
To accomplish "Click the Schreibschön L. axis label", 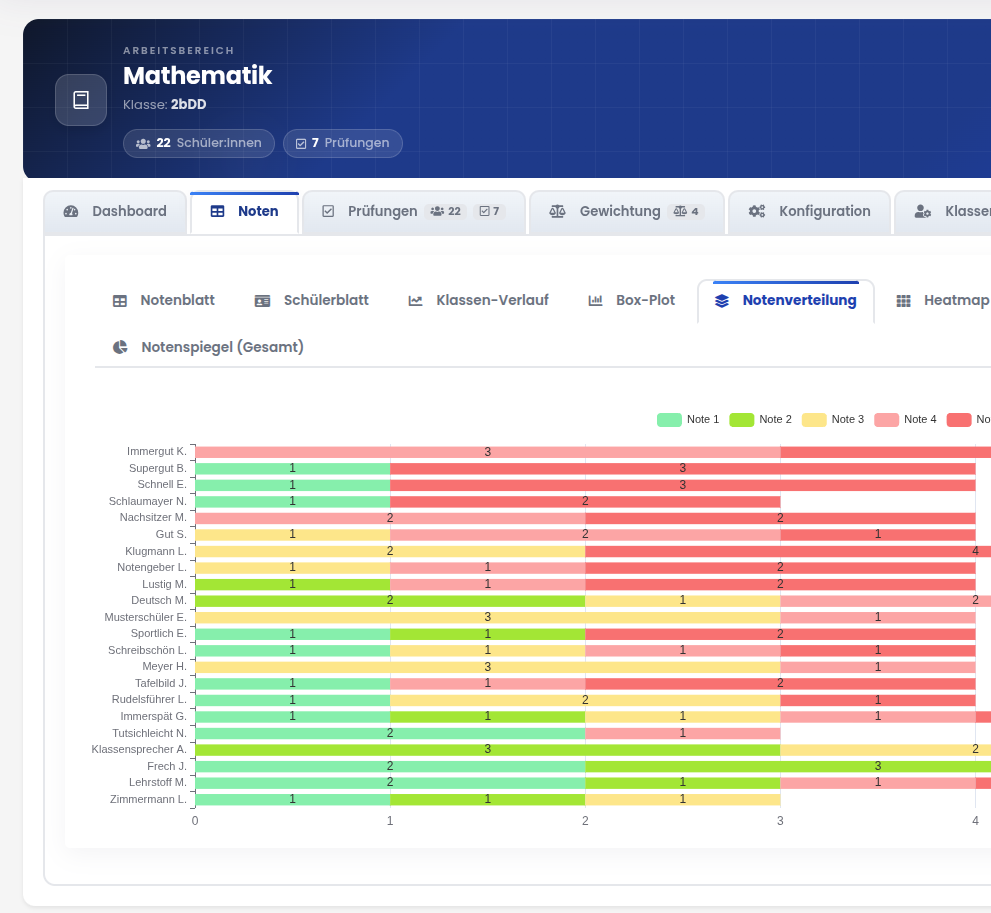I will click(x=147, y=650).
